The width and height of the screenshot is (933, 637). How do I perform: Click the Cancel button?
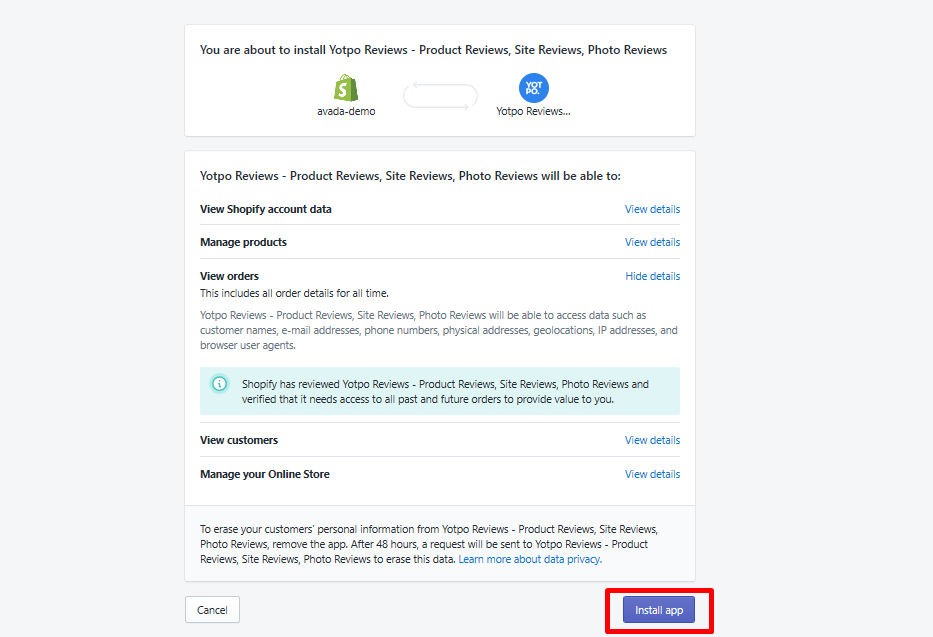point(212,610)
